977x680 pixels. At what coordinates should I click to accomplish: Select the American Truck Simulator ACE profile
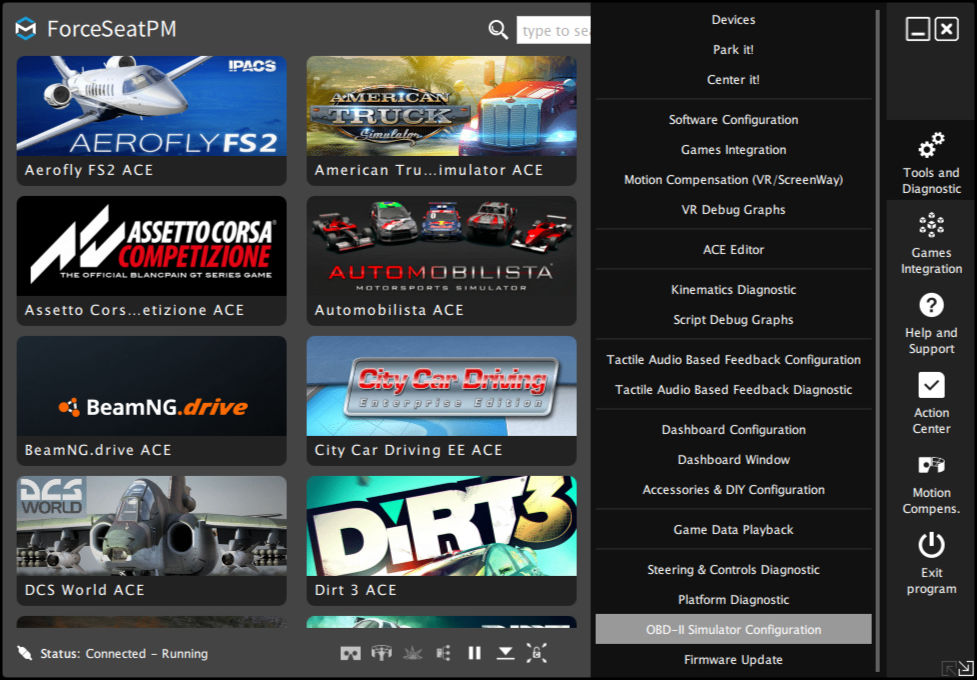pos(441,121)
